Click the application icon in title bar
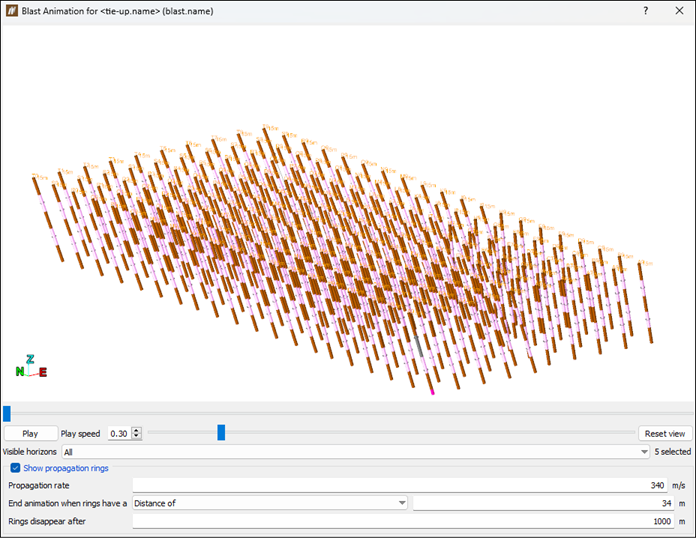Image resolution: width=696 pixels, height=540 pixels. 12,11
